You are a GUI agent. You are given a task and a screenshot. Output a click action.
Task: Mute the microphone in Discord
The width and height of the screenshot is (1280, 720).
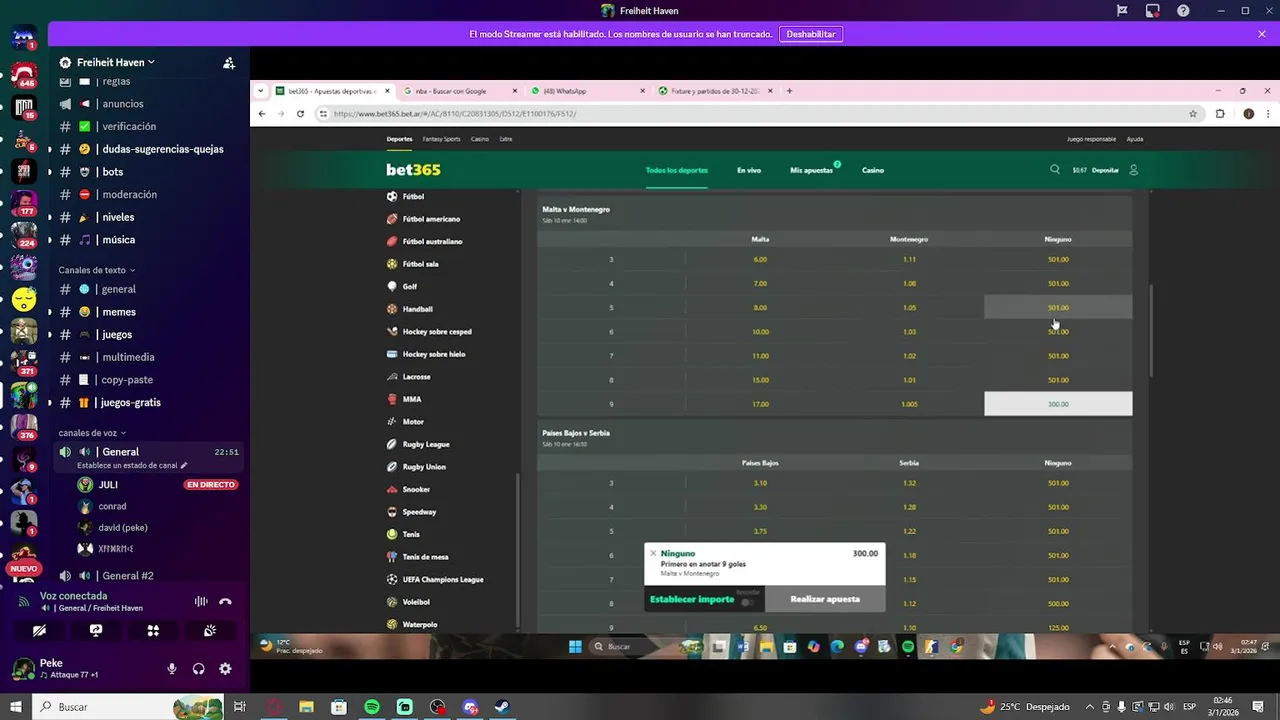pyautogui.click(x=172, y=669)
